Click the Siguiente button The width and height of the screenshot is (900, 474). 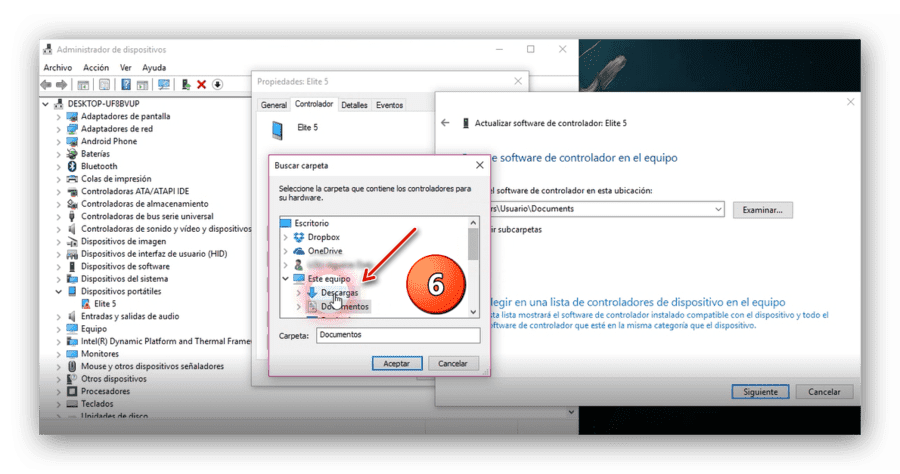coord(761,392)
